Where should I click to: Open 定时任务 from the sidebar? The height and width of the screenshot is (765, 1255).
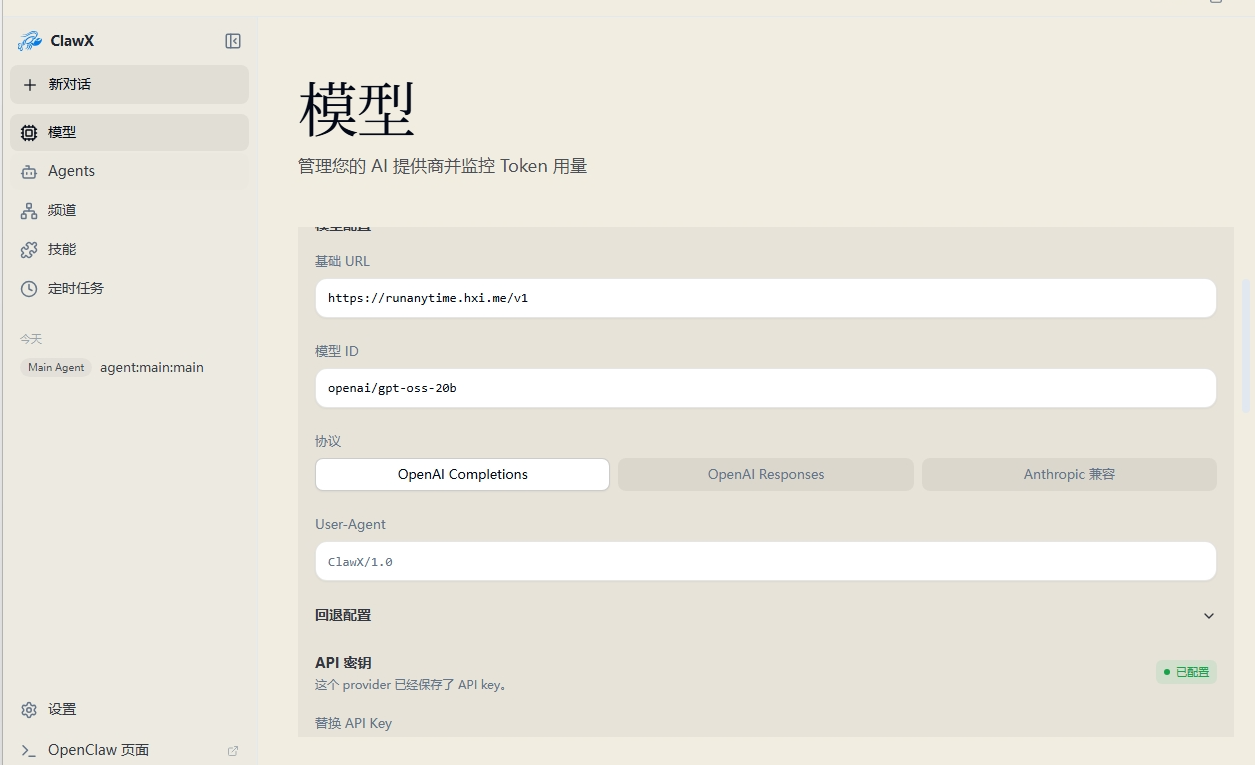tap(129, 288)
